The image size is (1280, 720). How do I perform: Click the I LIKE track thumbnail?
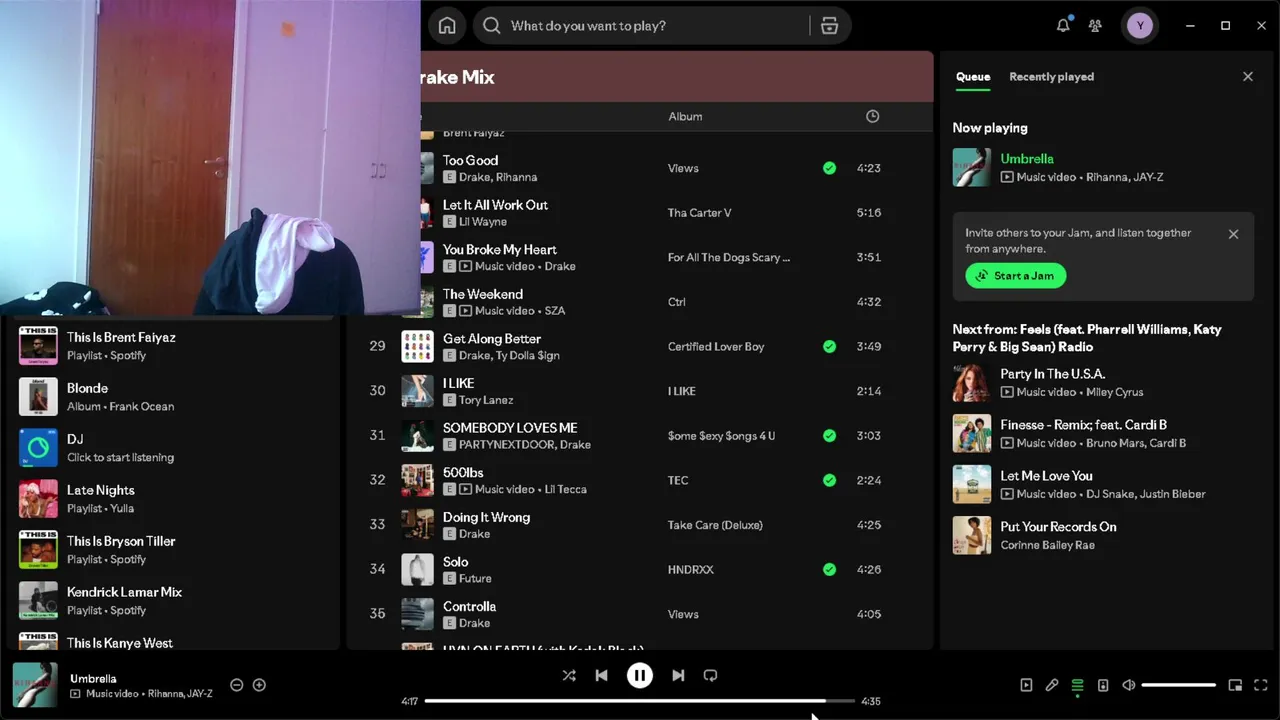click(417, 391)
